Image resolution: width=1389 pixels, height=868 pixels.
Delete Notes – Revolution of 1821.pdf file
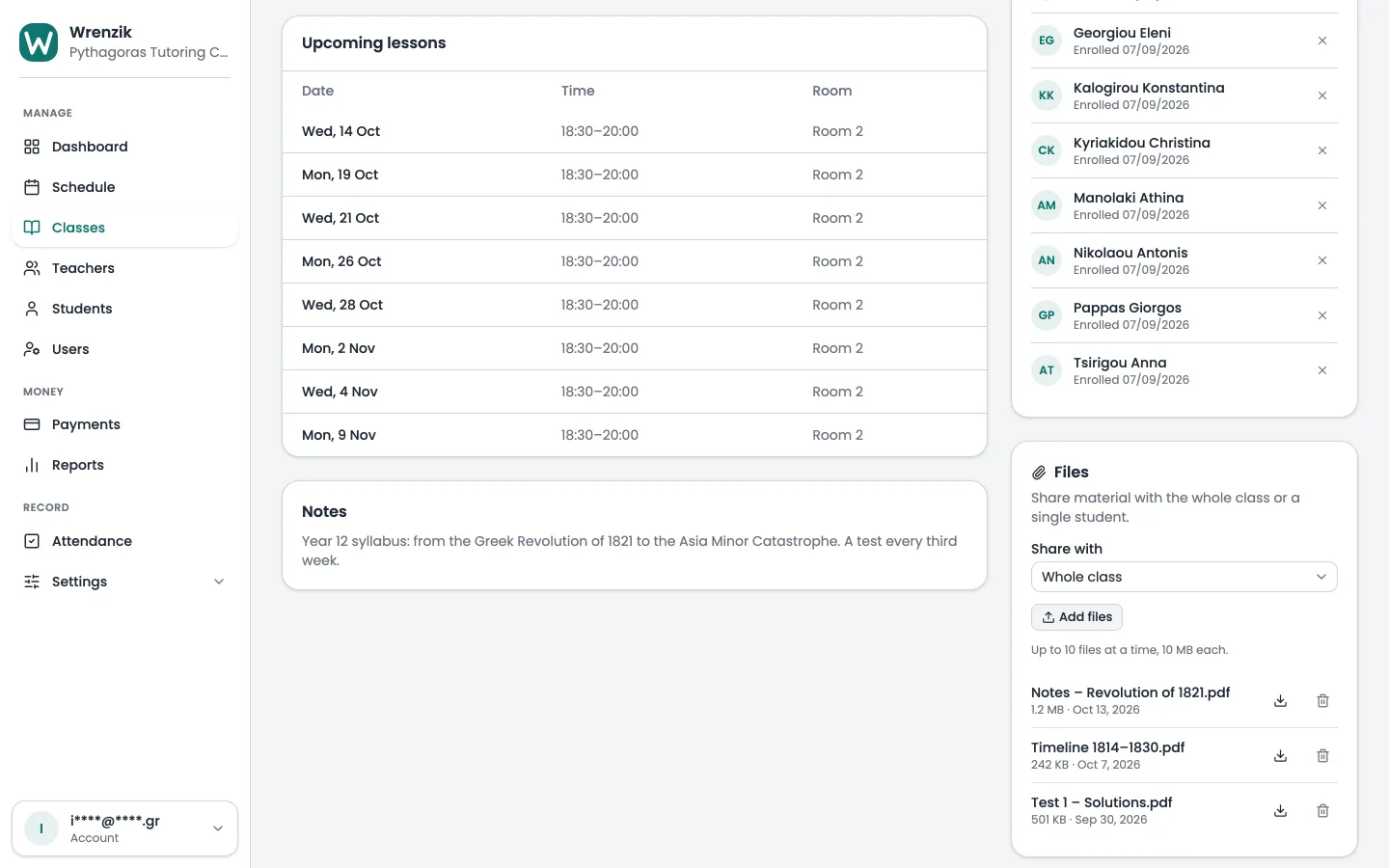coord(1322,701)
